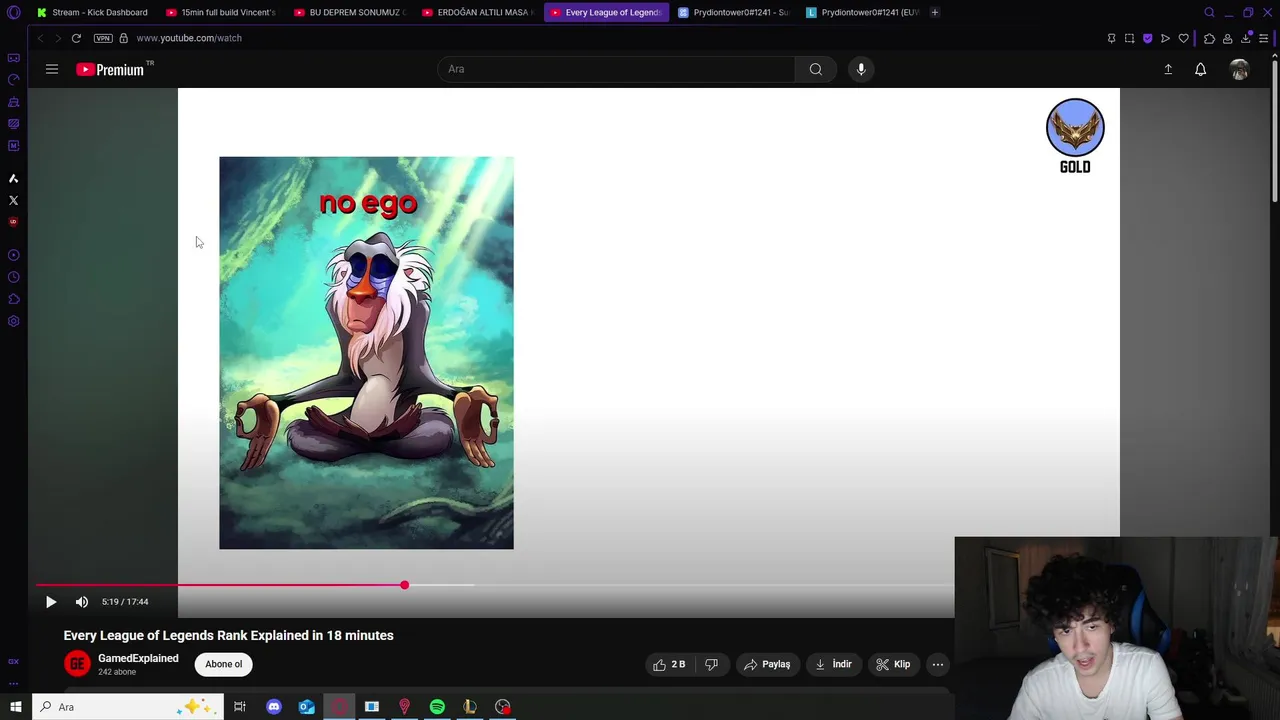
Task: Open Spotify from the taskbar
Action: point(437,707)
